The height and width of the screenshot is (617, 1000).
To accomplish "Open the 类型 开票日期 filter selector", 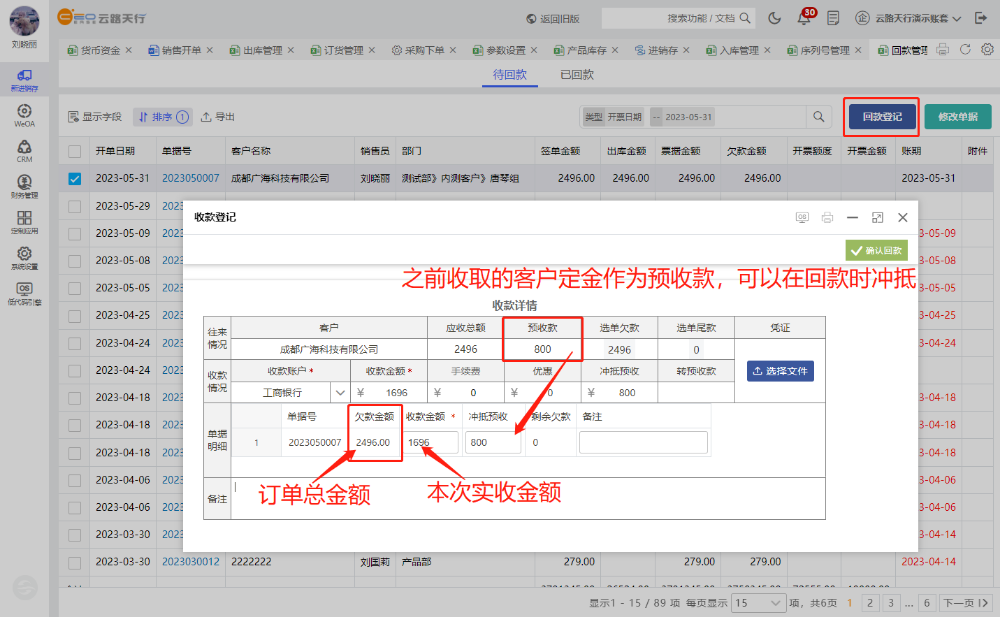I will click(614, 117).
